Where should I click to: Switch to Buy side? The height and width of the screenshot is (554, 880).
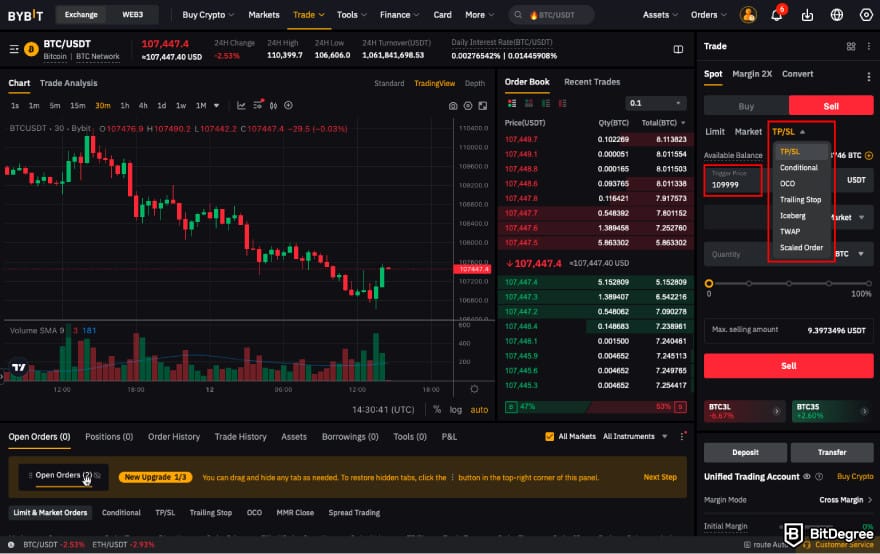tap(746, 106)
